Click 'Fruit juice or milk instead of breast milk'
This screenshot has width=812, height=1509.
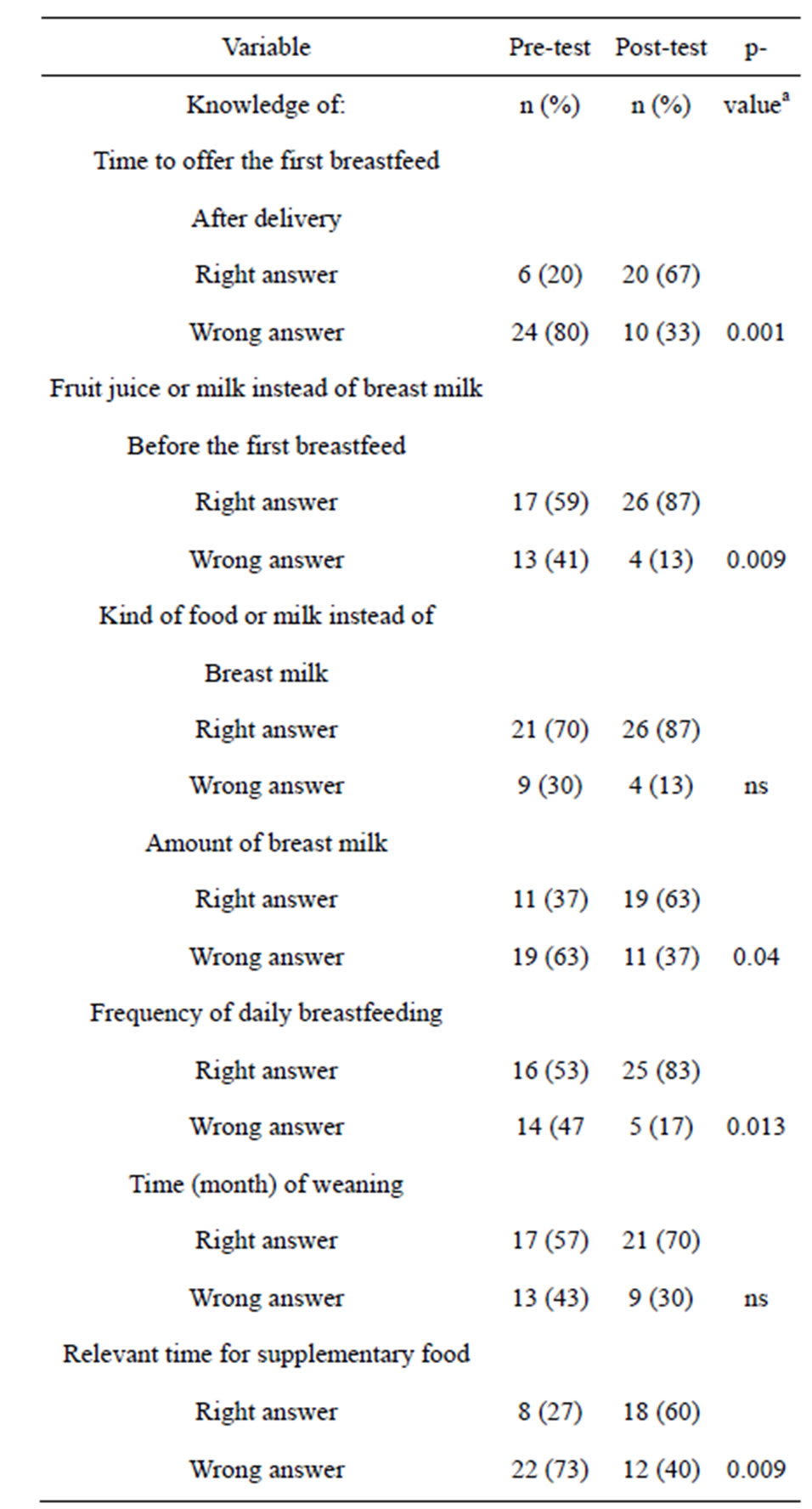266,388
